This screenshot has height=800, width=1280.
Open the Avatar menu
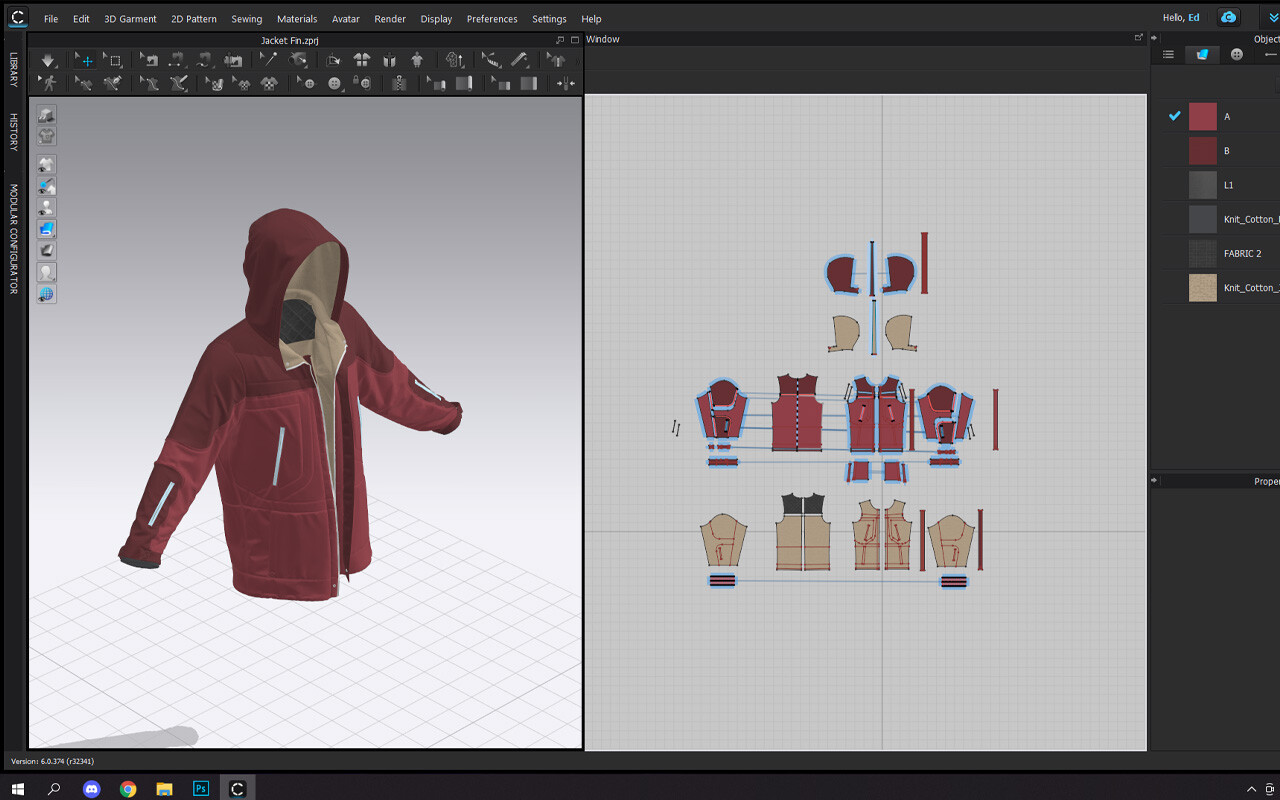pyautogui.click(x=344, y=18)
